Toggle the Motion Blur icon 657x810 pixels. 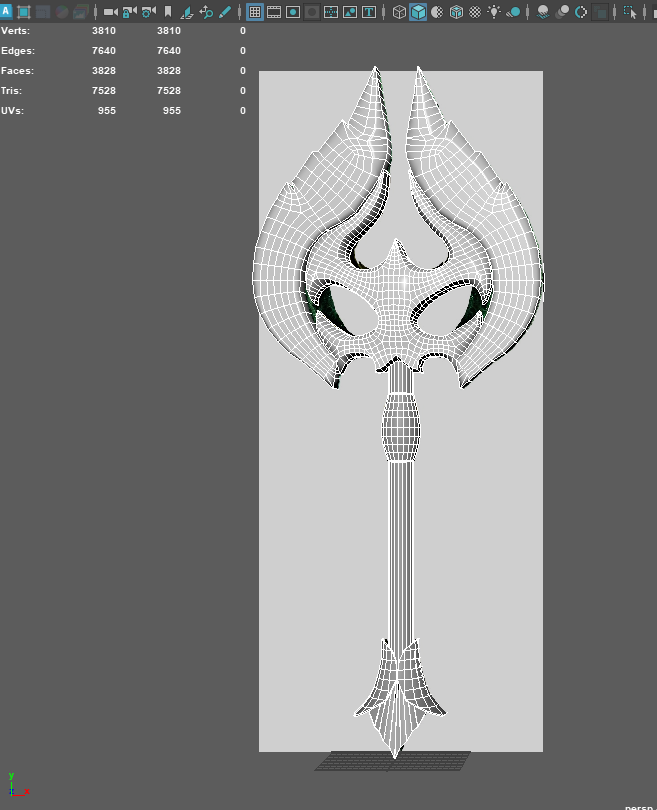(562, 12)
